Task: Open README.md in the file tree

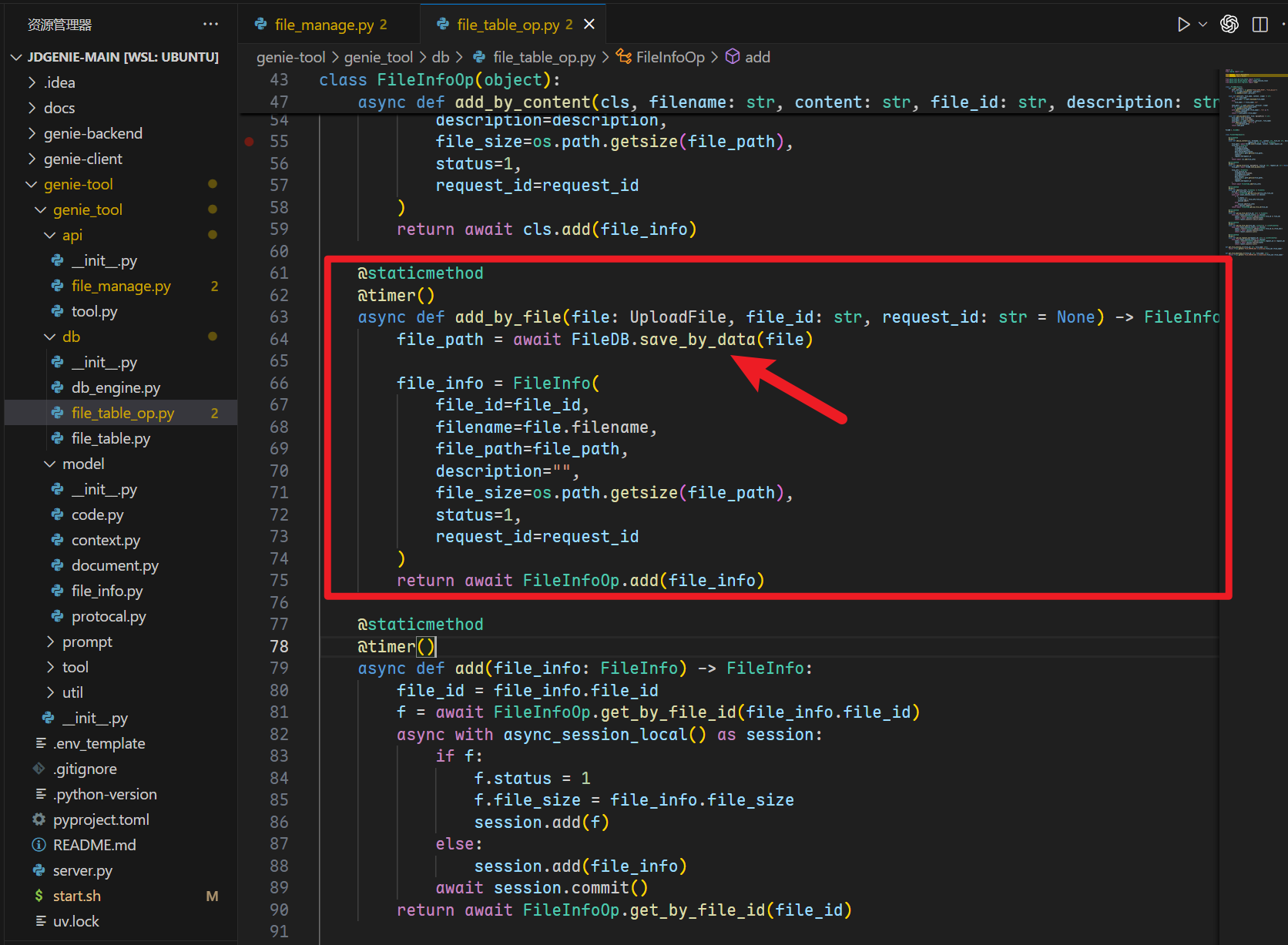Action: [x=94, y=845]
